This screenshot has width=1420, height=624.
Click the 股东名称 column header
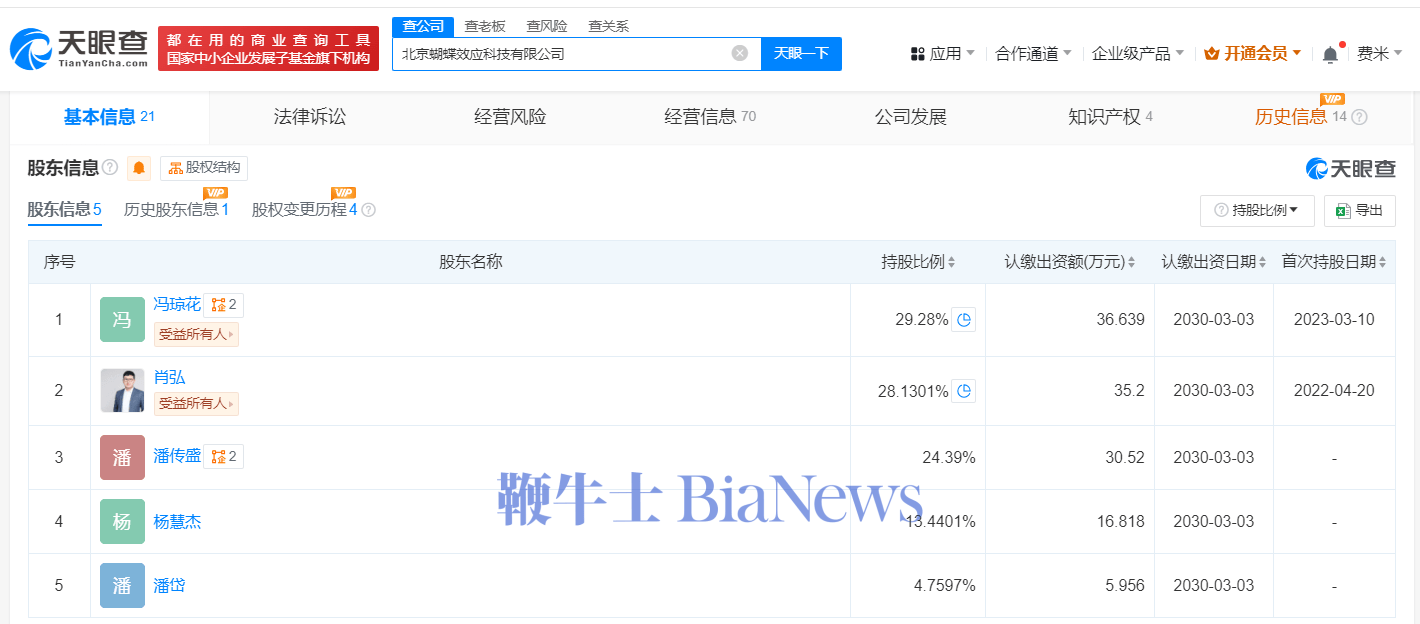(x=470, y=262)
